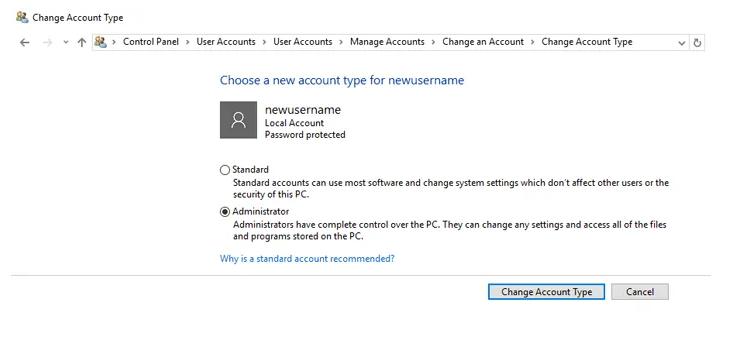Open the recent locations dropdown chevron
Screen dimensions: 729x363
pyautogui.click(x=66, y=42)
